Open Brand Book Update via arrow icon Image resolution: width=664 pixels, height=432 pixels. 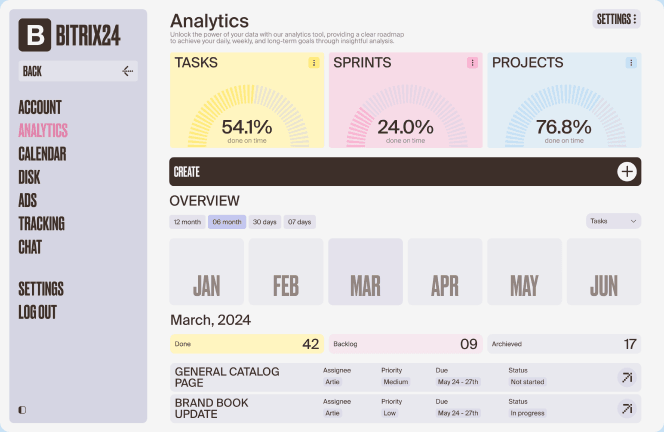pos(627,408)
